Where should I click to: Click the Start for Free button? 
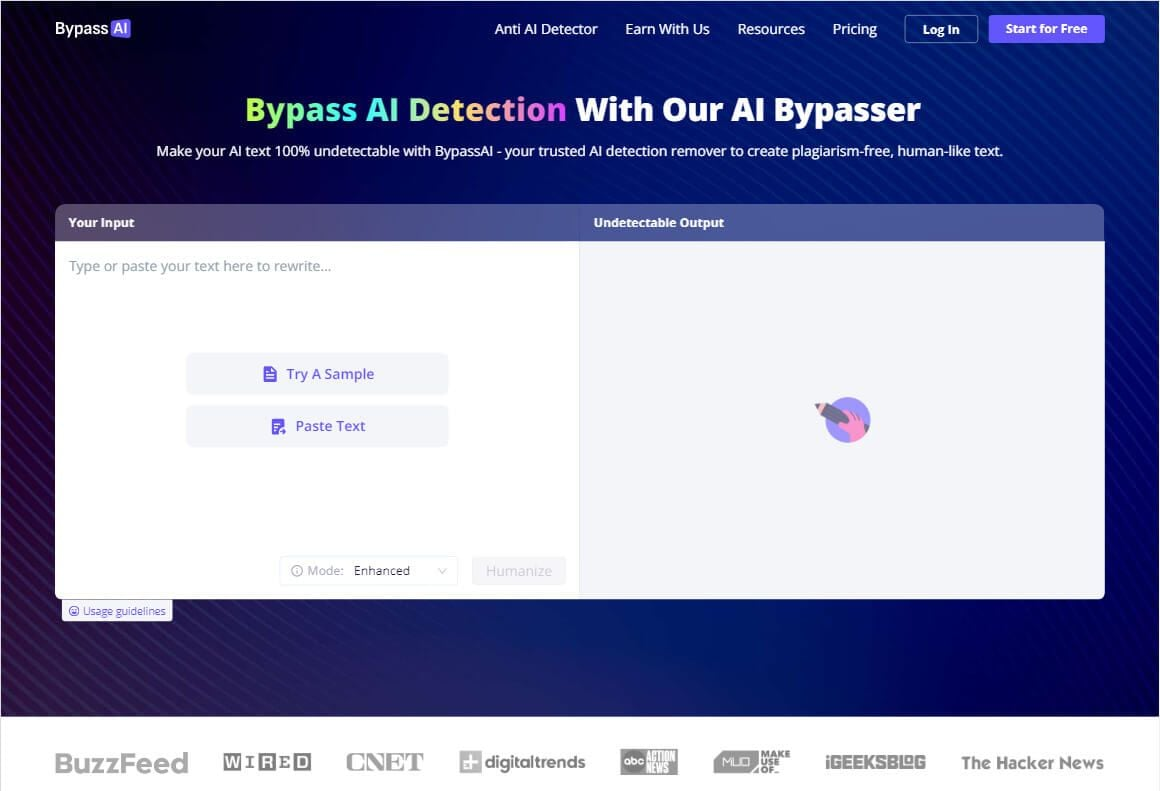[x=1046, y=29]
